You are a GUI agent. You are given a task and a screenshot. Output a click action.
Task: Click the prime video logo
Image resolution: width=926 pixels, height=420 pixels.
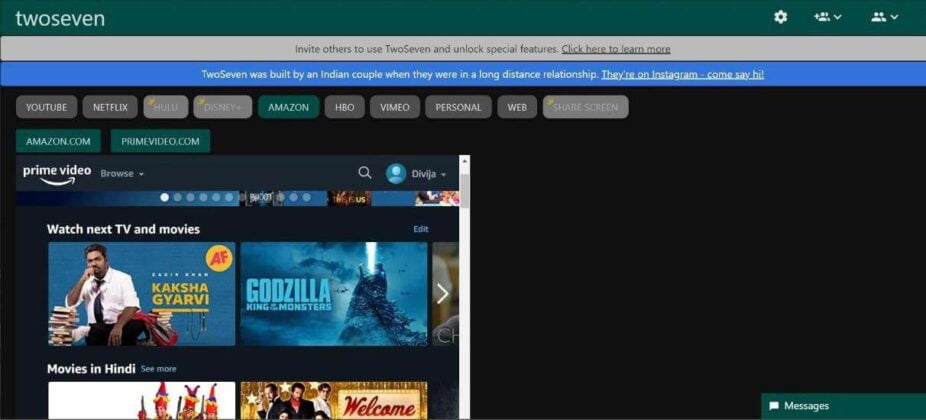tap(57, 173)
